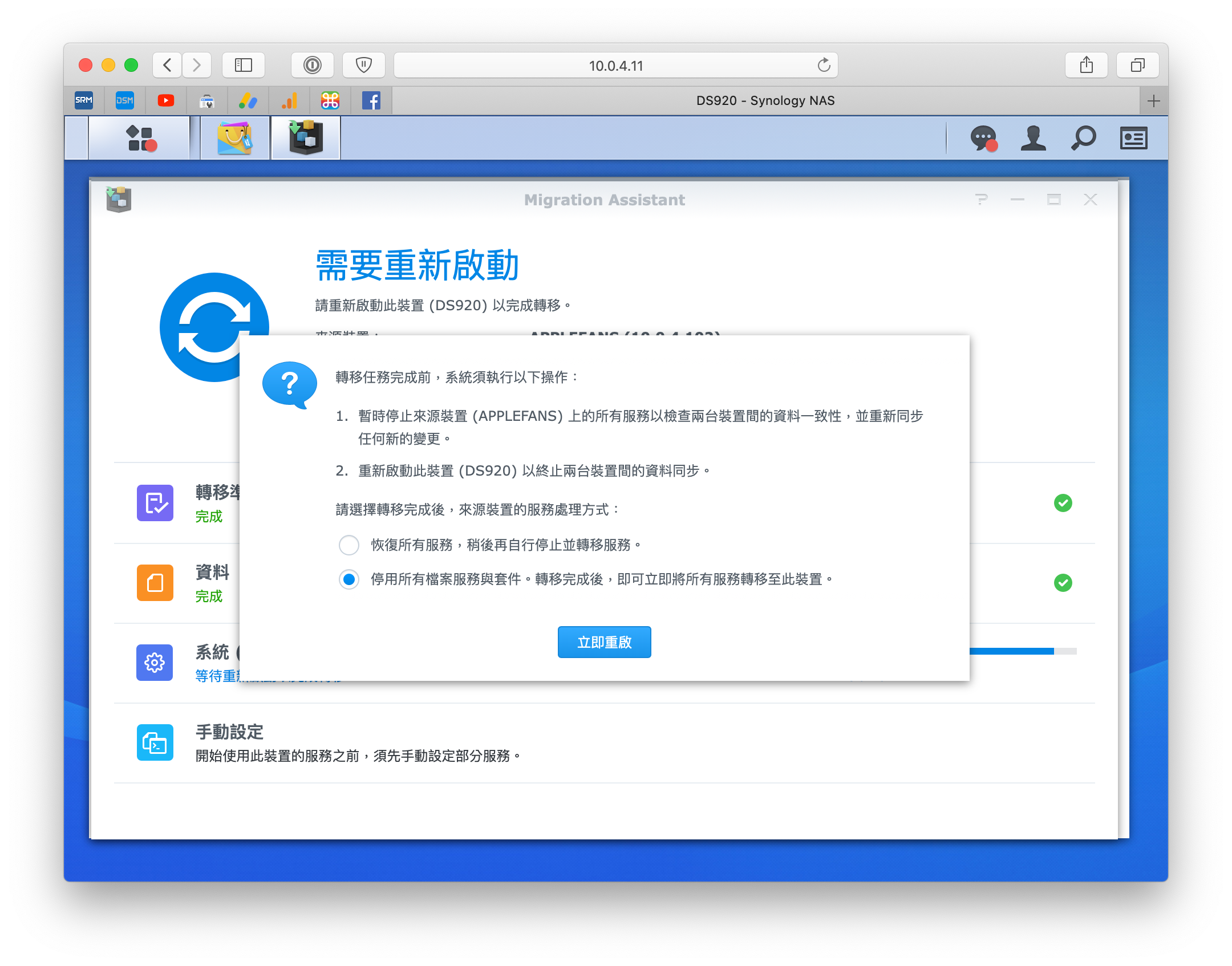Select the restore all services radio option

click(349, 545)
